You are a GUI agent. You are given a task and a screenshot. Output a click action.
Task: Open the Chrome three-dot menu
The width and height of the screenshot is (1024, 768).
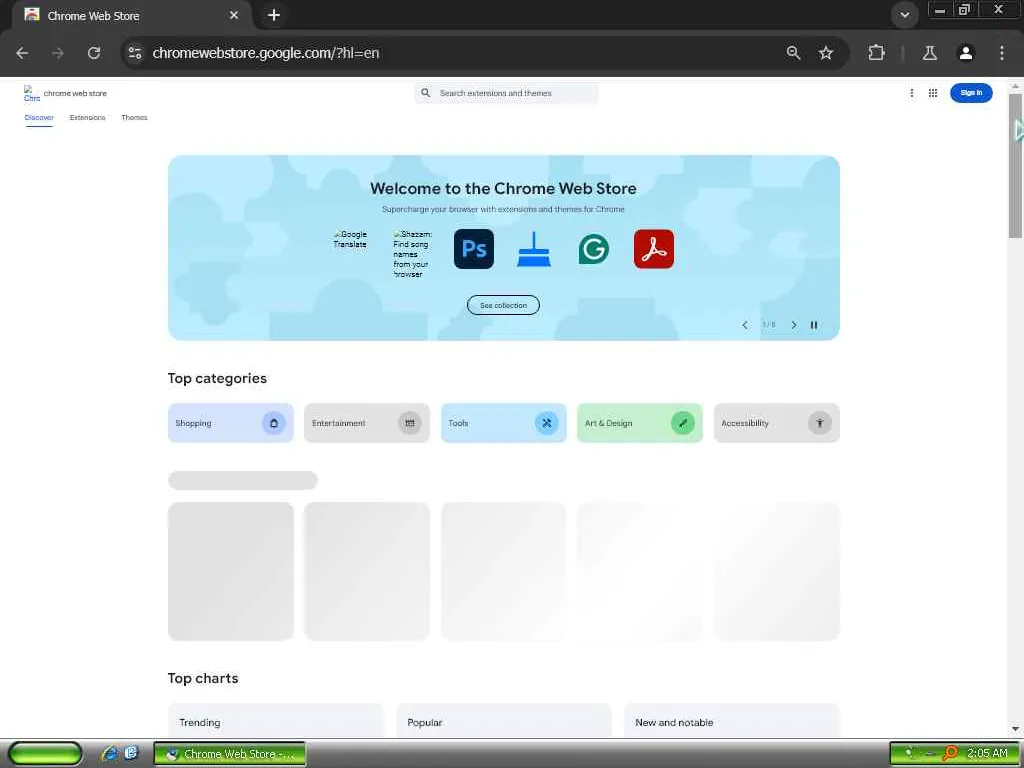coord(1002,53)
